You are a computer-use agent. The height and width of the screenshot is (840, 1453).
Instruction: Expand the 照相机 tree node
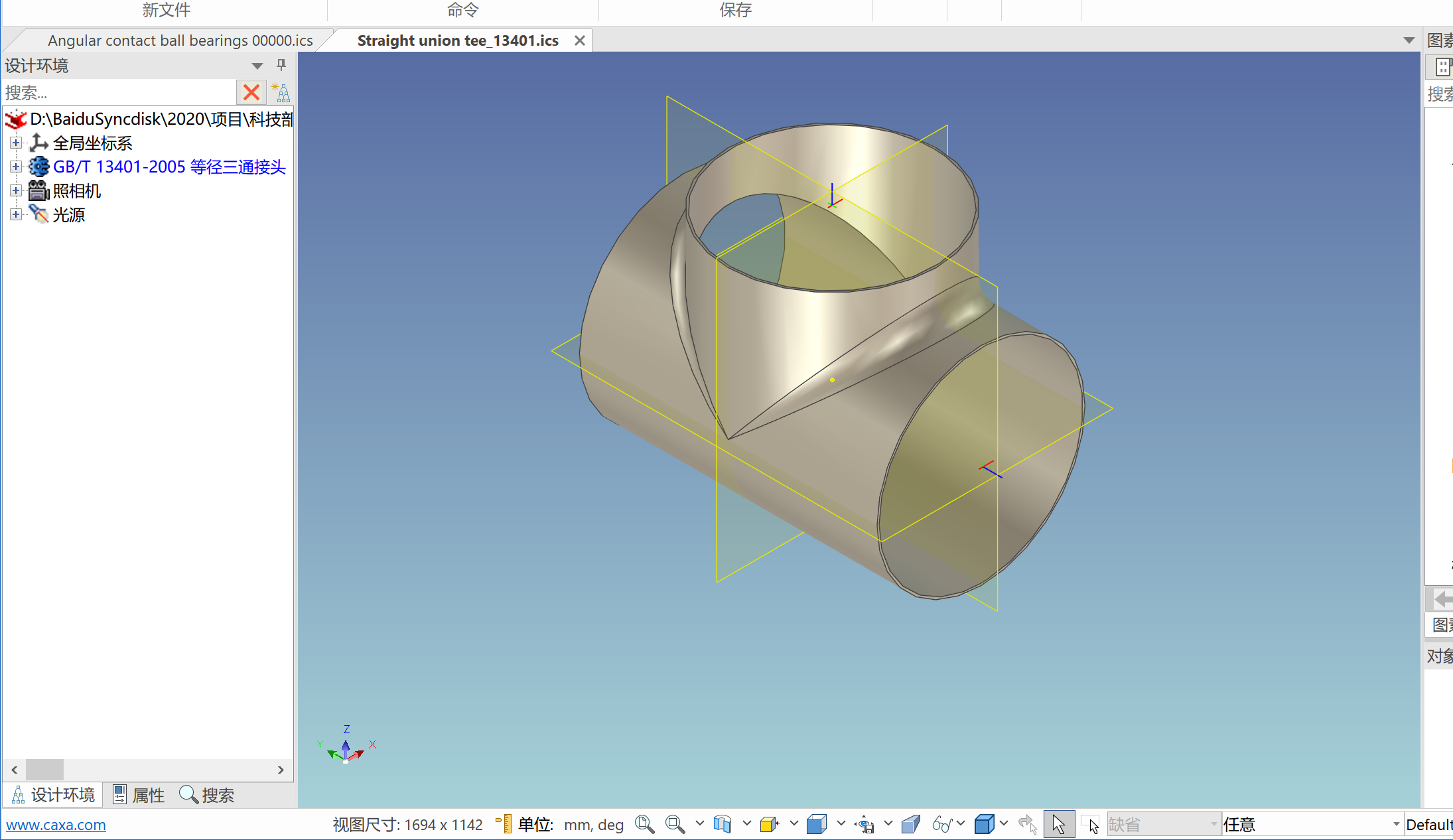(16, 190)
